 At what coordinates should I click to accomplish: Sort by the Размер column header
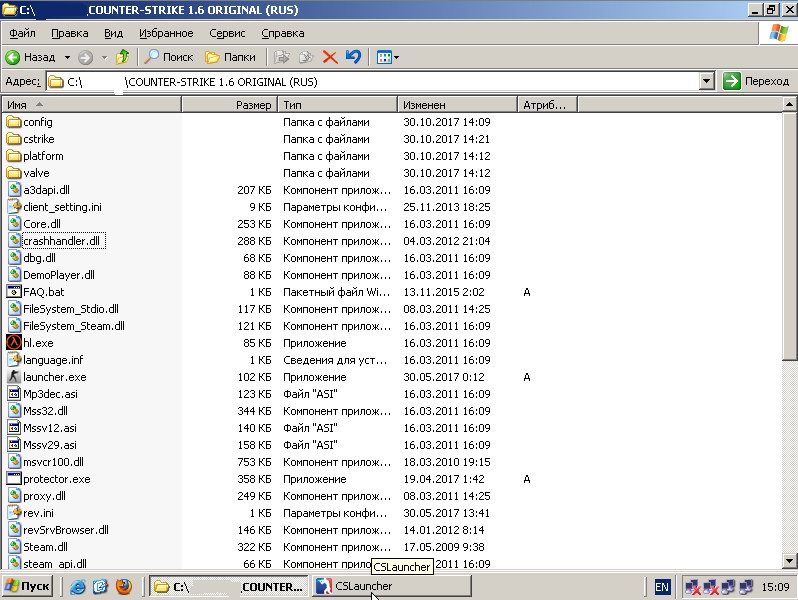pos(230,105)
